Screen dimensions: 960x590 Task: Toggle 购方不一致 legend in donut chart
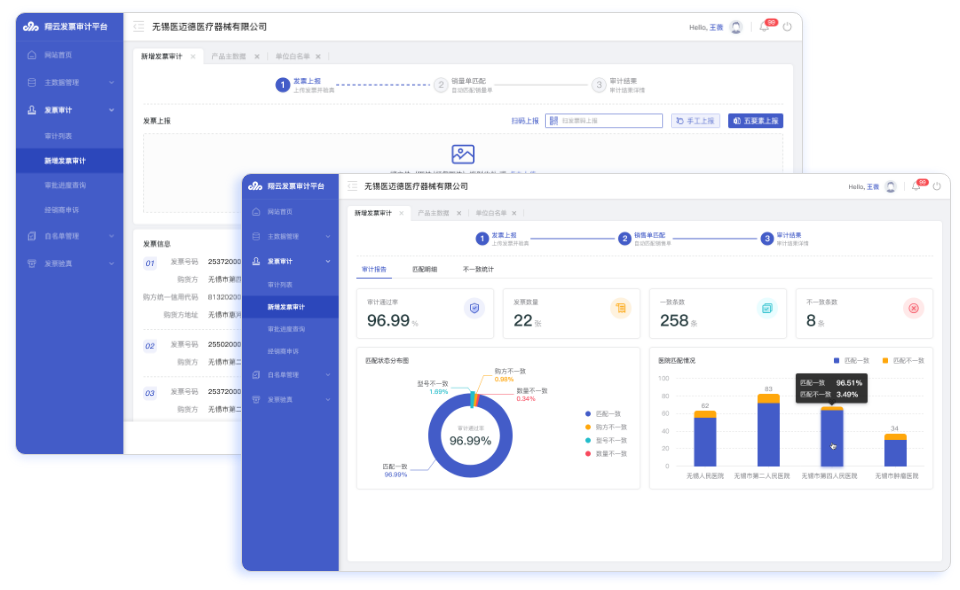[606, 427]
